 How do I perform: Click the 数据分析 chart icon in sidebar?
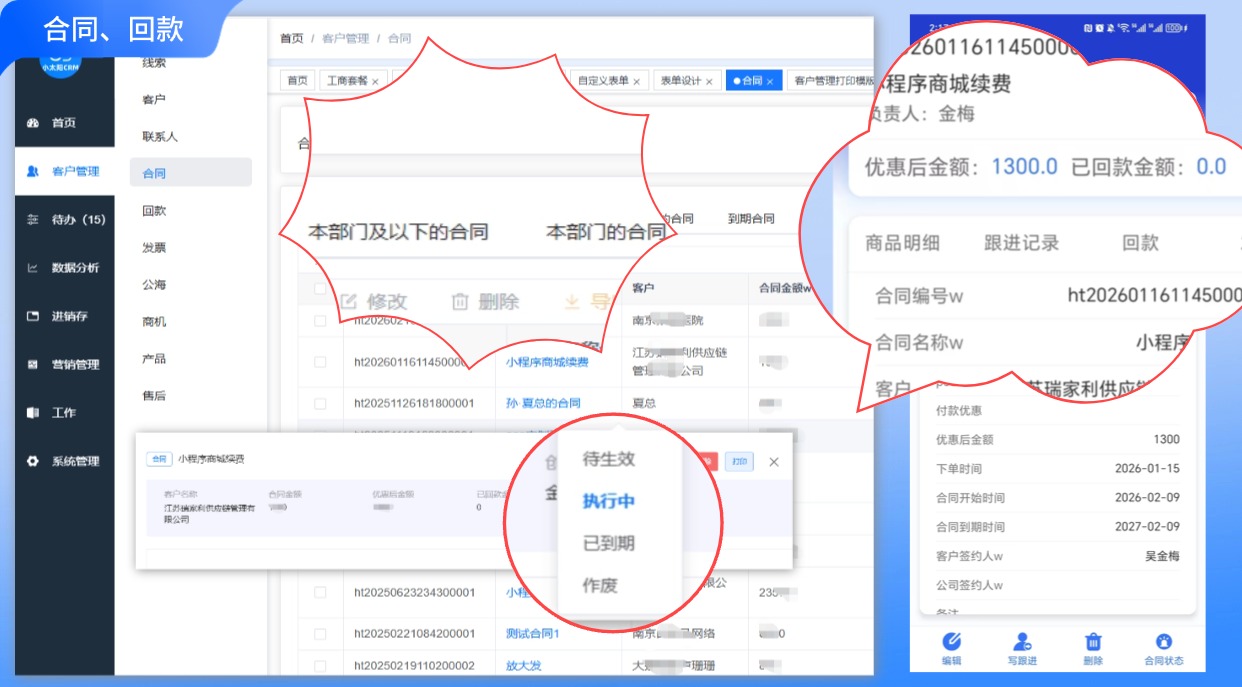[x=33, y=268]
